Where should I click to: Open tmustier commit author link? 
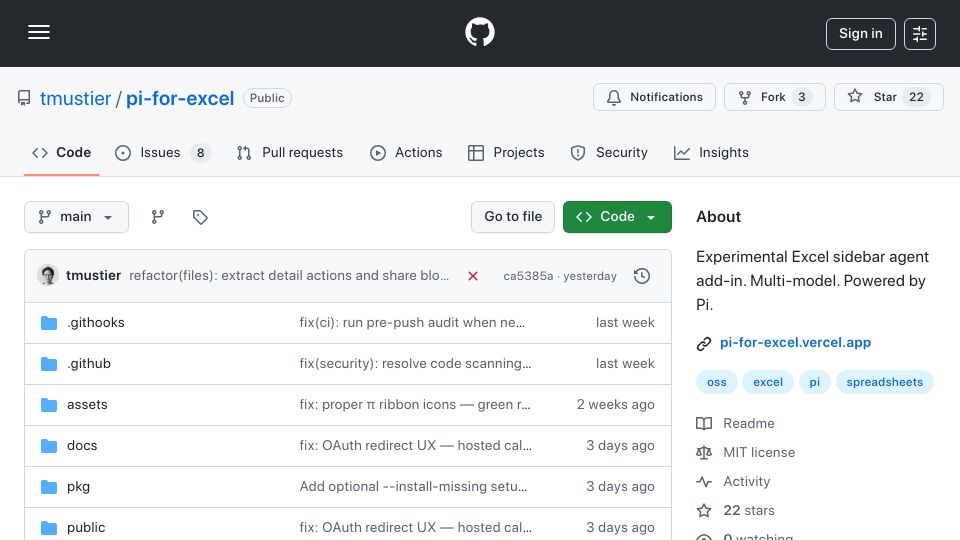point(94,276)
